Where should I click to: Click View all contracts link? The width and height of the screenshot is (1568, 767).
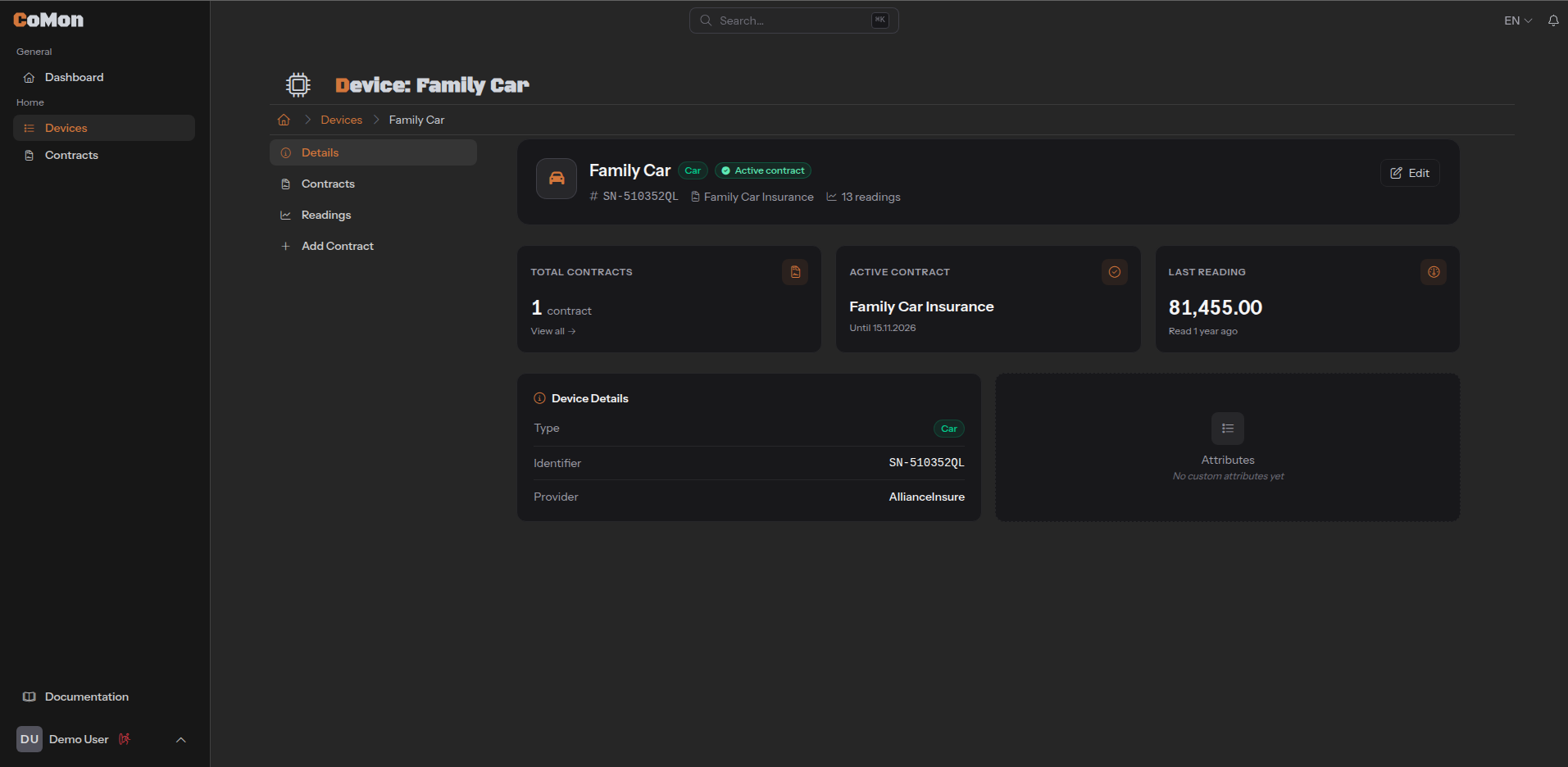553,331
